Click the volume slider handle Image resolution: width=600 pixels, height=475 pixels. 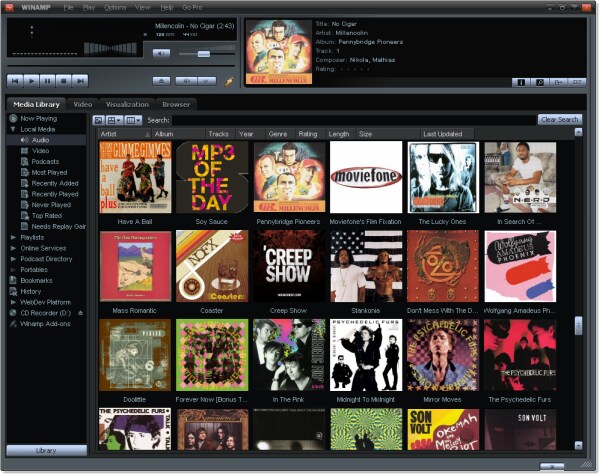coord(204,54)
